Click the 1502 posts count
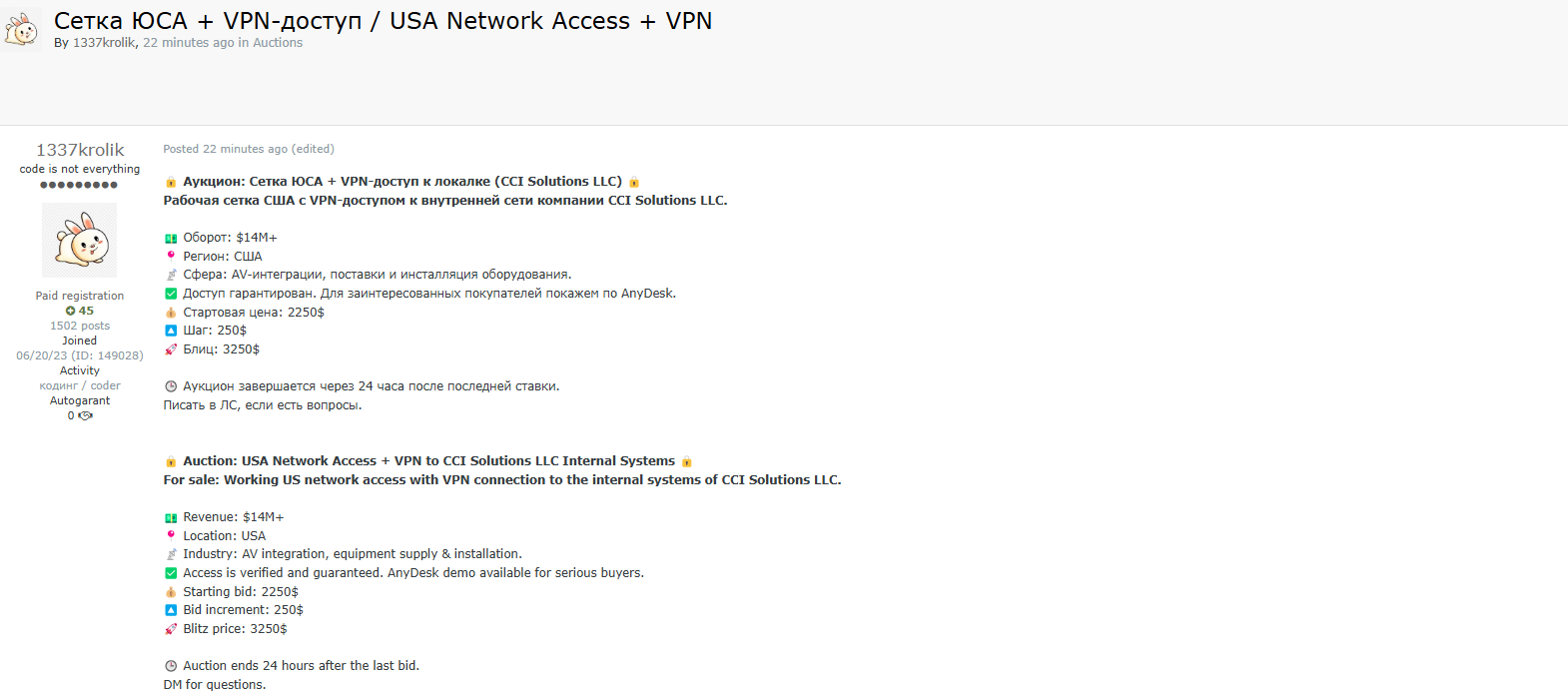1568x694 pixels. point(80,326)
